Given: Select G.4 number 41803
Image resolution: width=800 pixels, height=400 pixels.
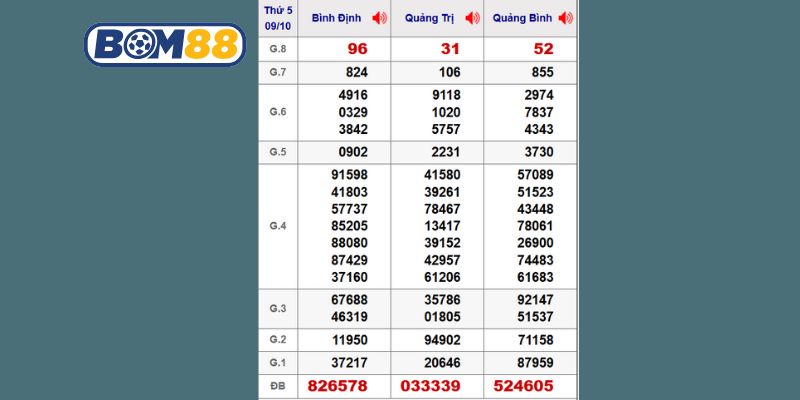Looking at the screenshot, I should [349, 192].
